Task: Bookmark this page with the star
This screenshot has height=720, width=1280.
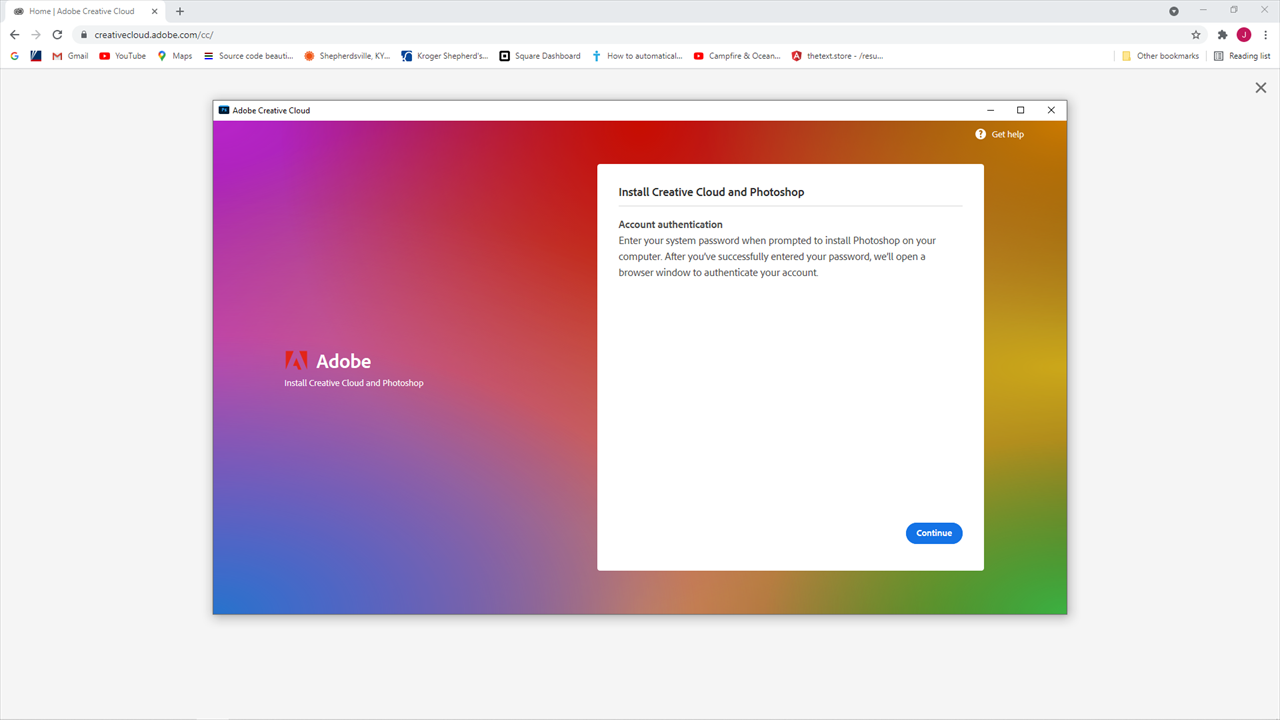Action: [x=1196, y=34]
